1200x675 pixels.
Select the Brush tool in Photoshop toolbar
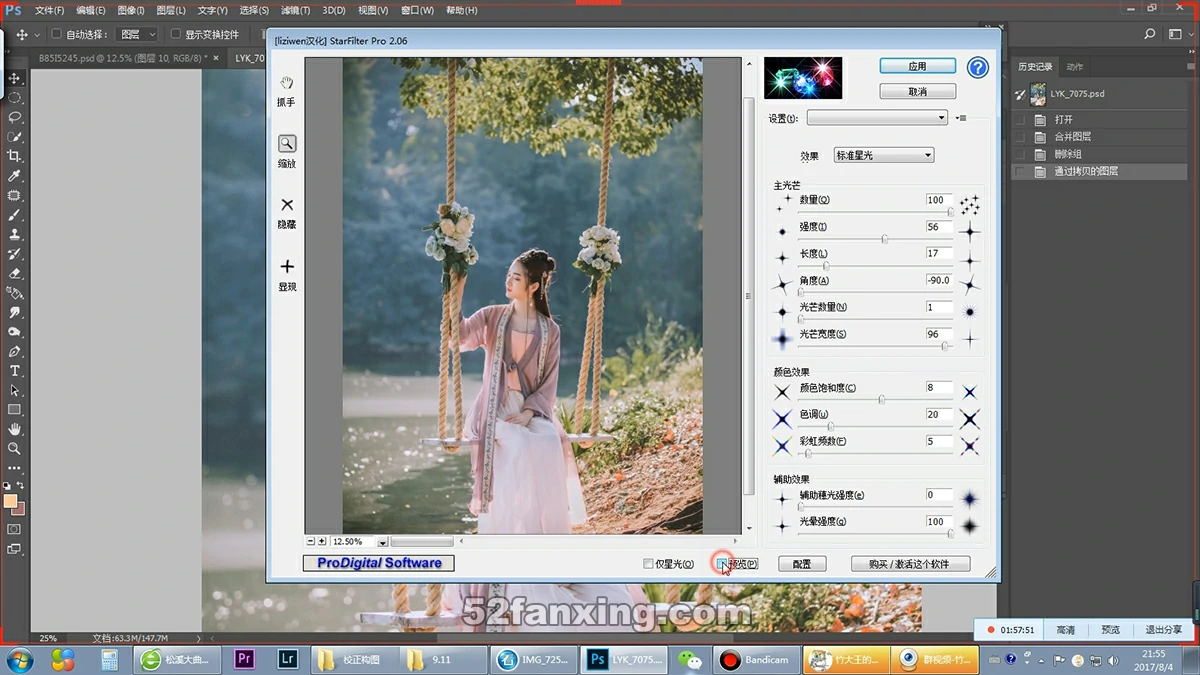(14, 215)
